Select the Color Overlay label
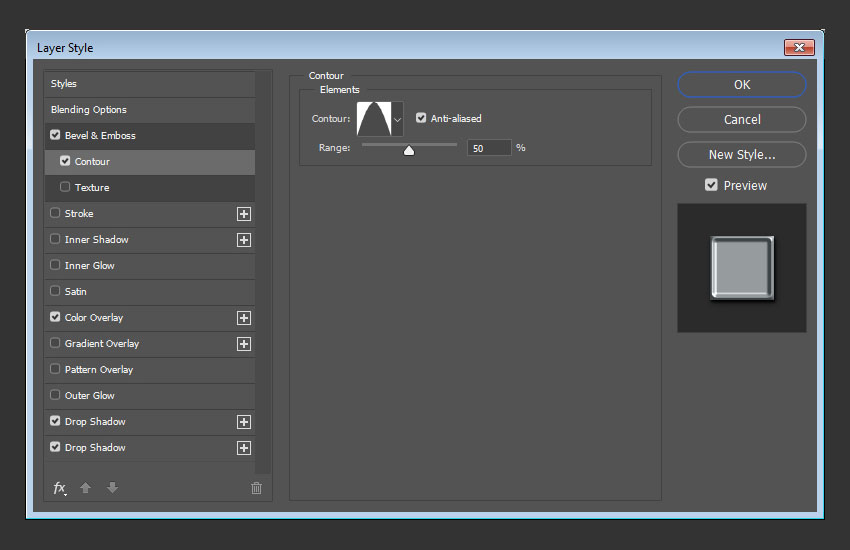Screen dimensions: 850x550 coord(94,318)
